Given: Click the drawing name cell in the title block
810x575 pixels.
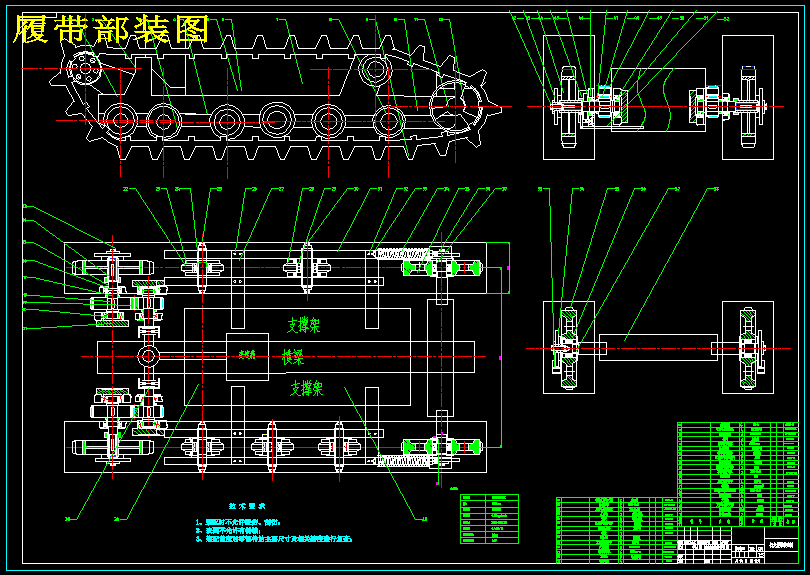Looking at the screenshot, I should pos(781,546).
